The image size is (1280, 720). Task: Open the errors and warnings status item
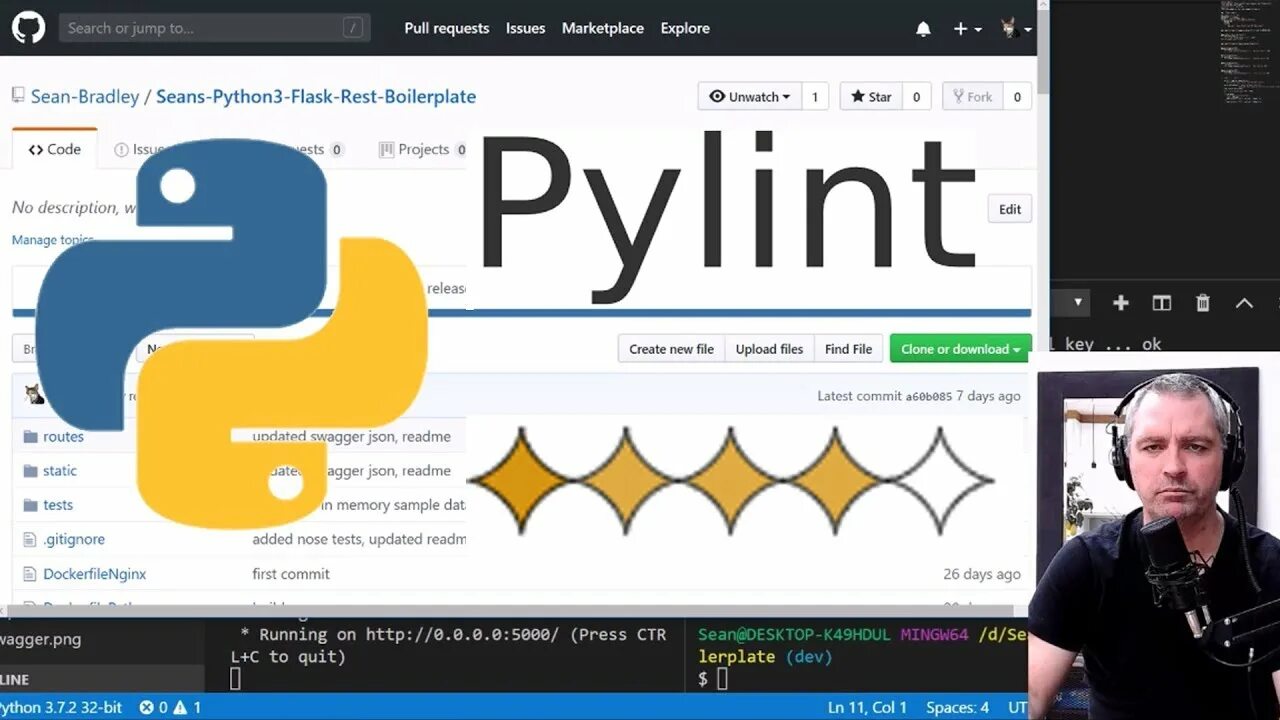[x=170, y=707]
